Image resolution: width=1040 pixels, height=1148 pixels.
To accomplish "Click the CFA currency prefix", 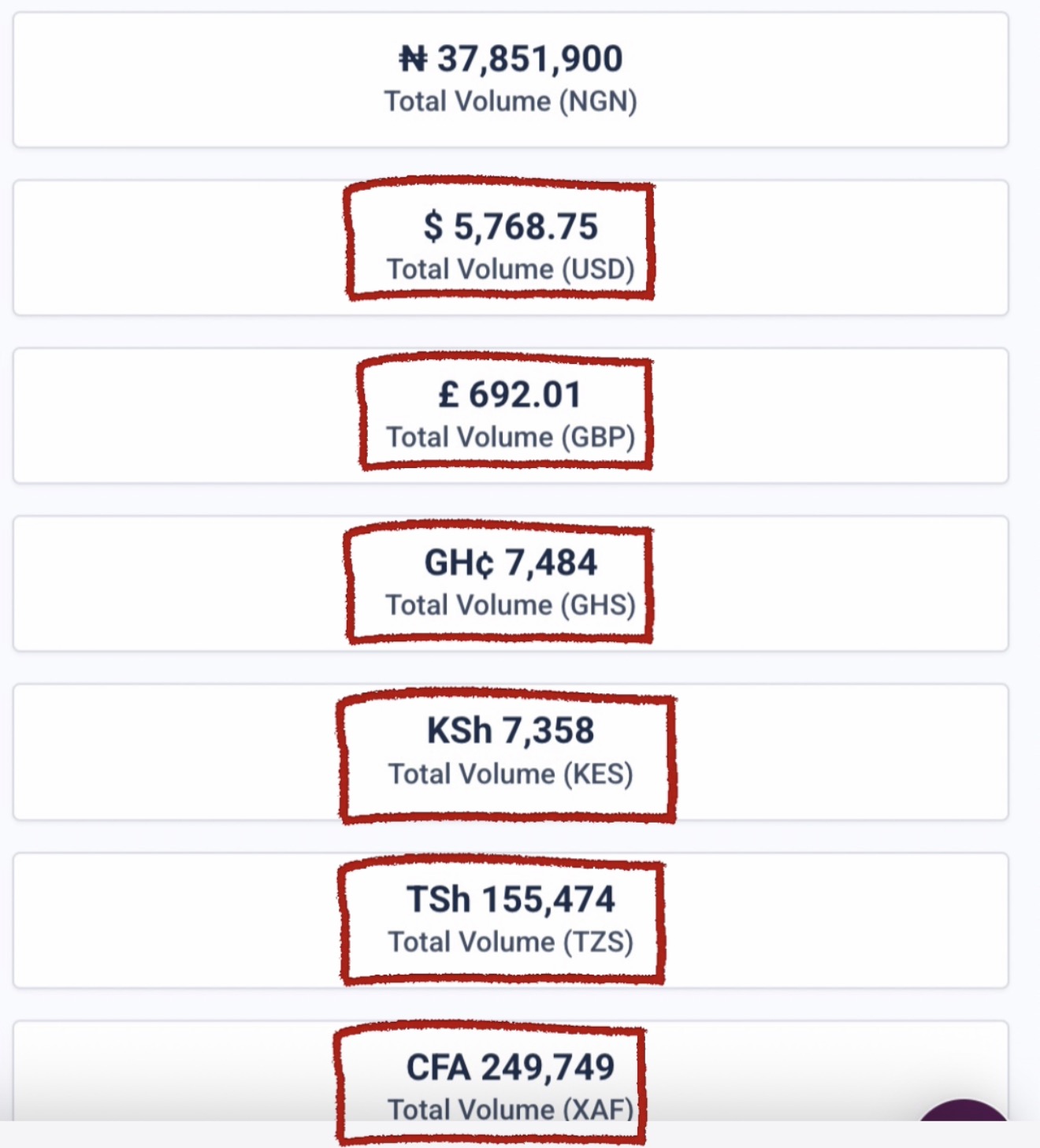I will tap(438, 1068).
